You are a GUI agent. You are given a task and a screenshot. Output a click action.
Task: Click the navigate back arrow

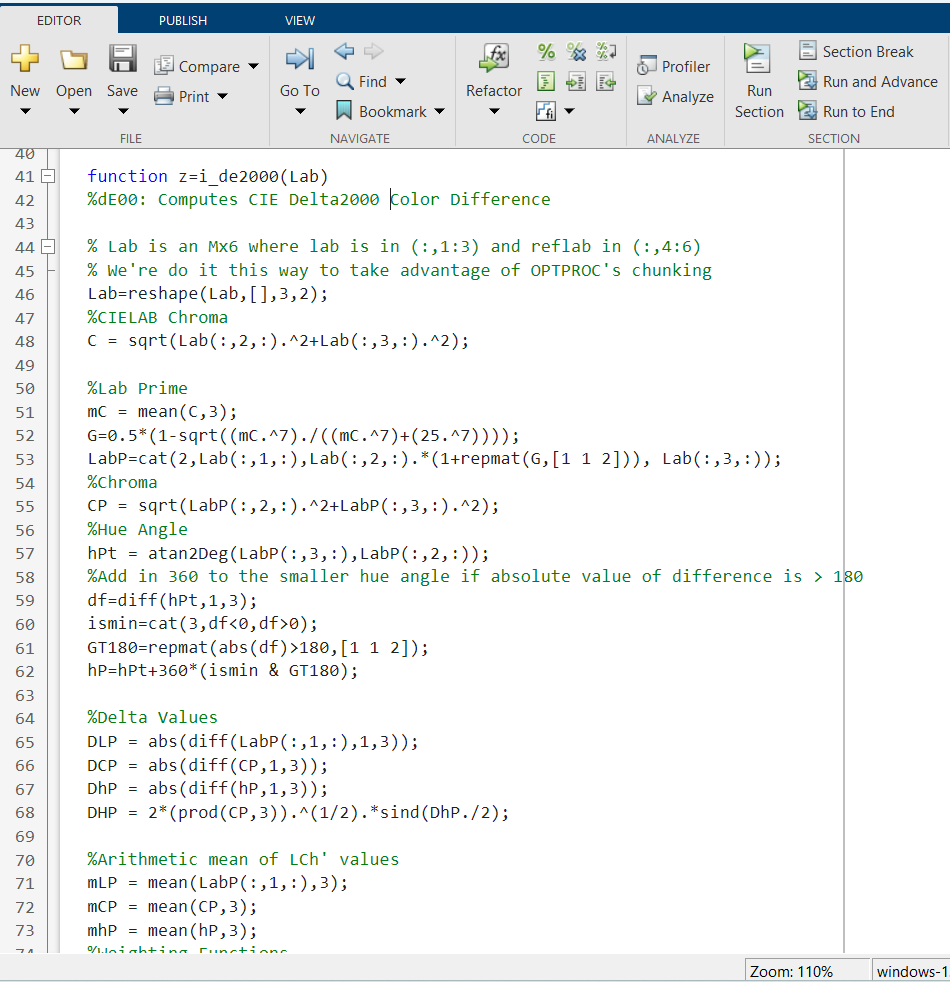point(344,51)
